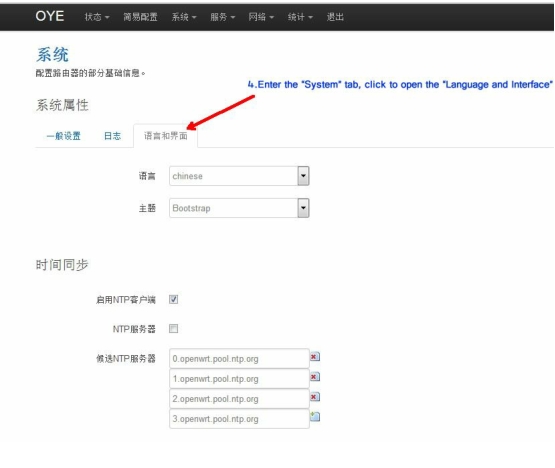Switch to the 一般设置 tab
The width and height of the screenshot is (555, 468).
tap(64, 136)
